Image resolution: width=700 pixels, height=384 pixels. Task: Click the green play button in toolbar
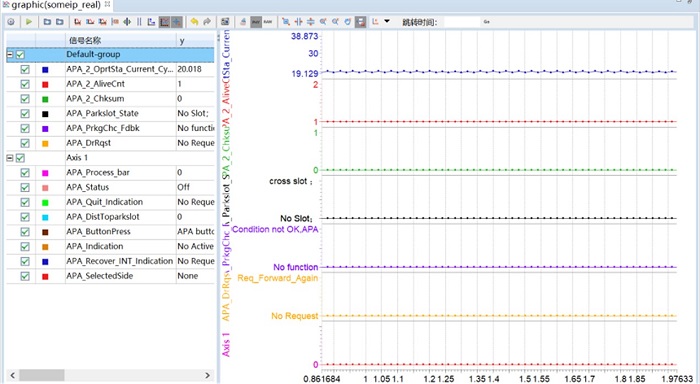point(29,21)
